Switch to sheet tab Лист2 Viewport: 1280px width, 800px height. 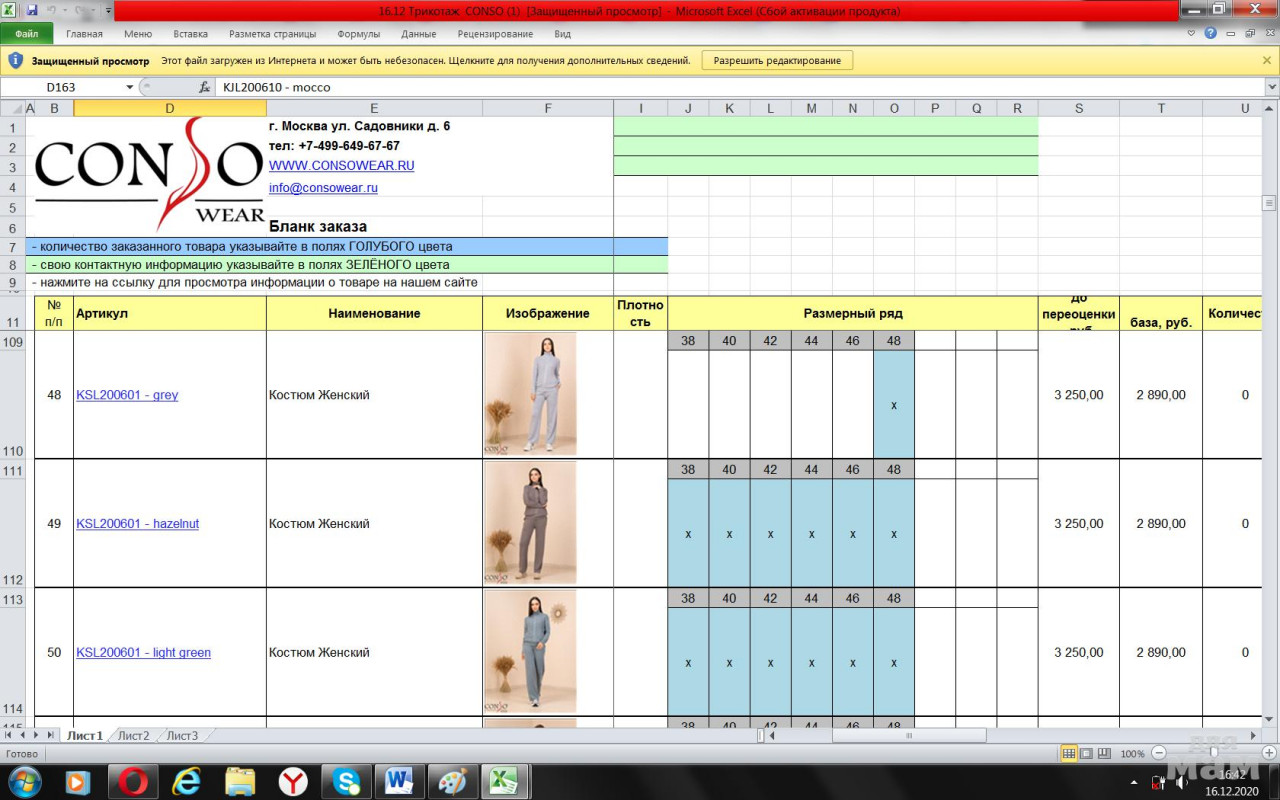pyautogui.click(x=133, y=736)
